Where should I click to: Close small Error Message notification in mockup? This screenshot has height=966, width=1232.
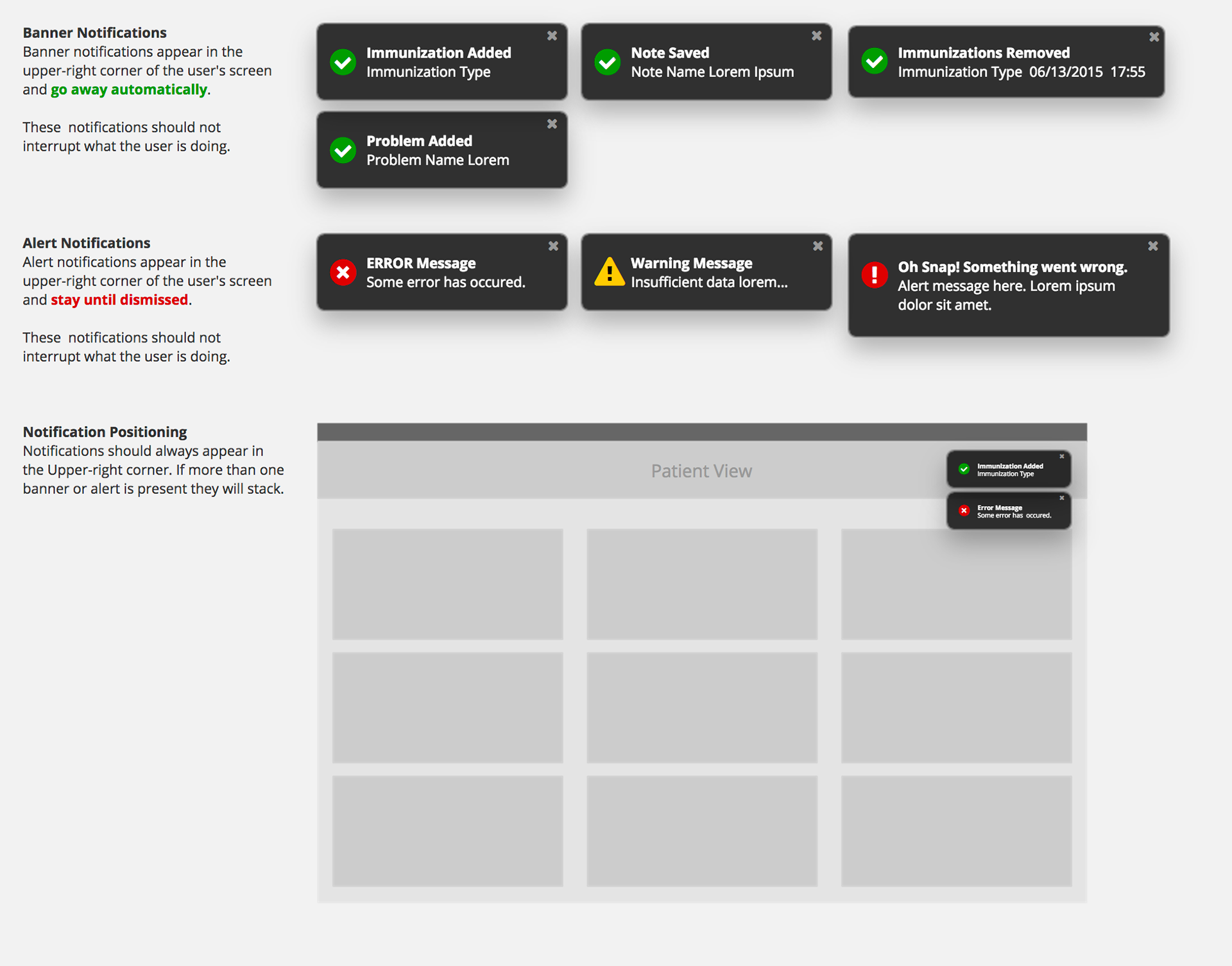[1062, 498]
